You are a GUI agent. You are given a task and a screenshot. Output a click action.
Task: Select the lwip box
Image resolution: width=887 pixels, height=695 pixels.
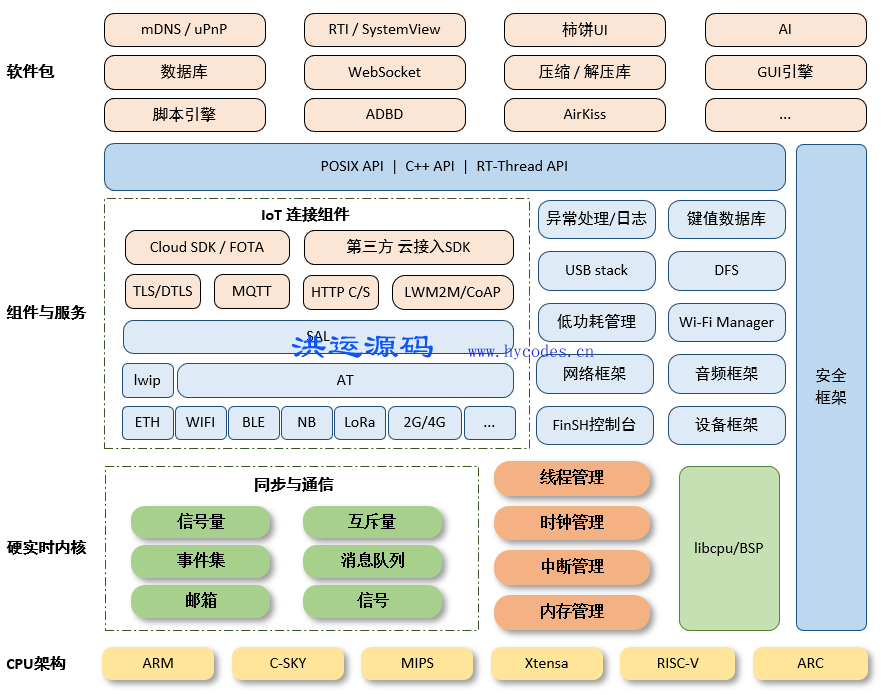(x=148, y=380)
